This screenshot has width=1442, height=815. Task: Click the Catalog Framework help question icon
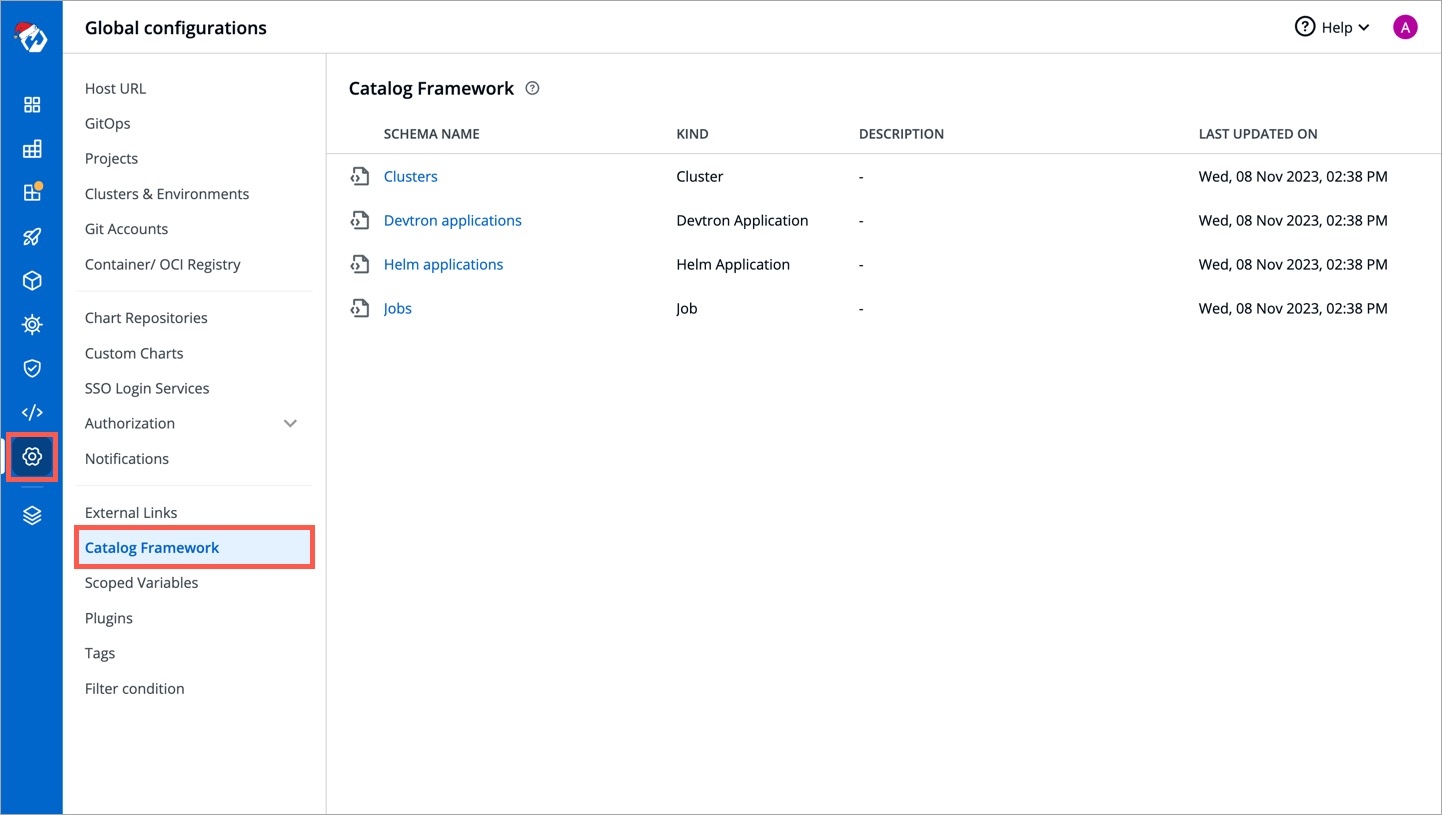tap(532, 88)
